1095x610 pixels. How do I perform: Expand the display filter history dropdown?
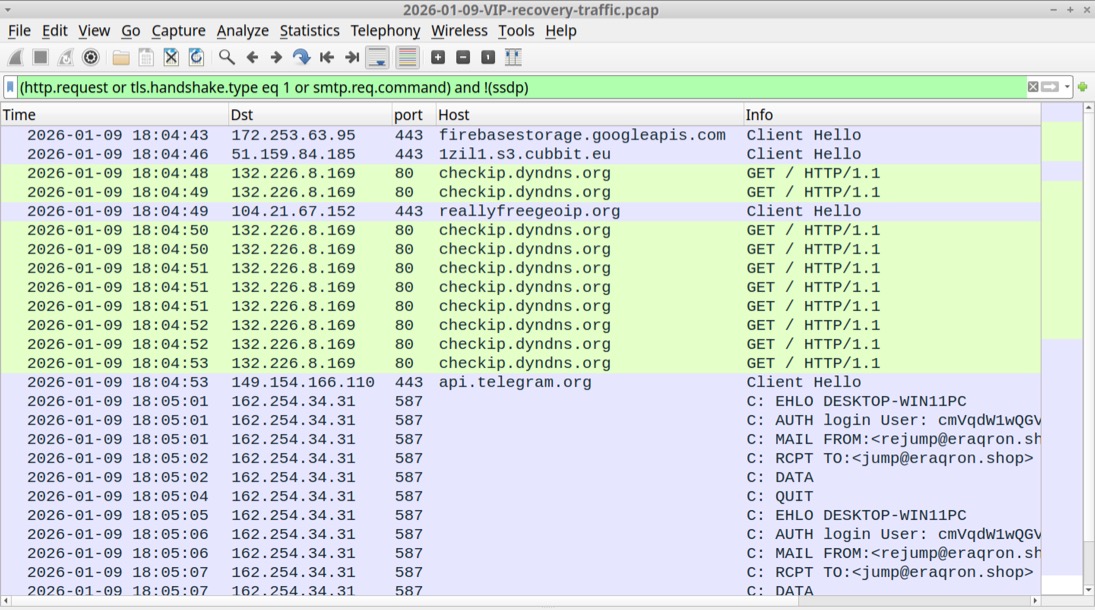1067,87
